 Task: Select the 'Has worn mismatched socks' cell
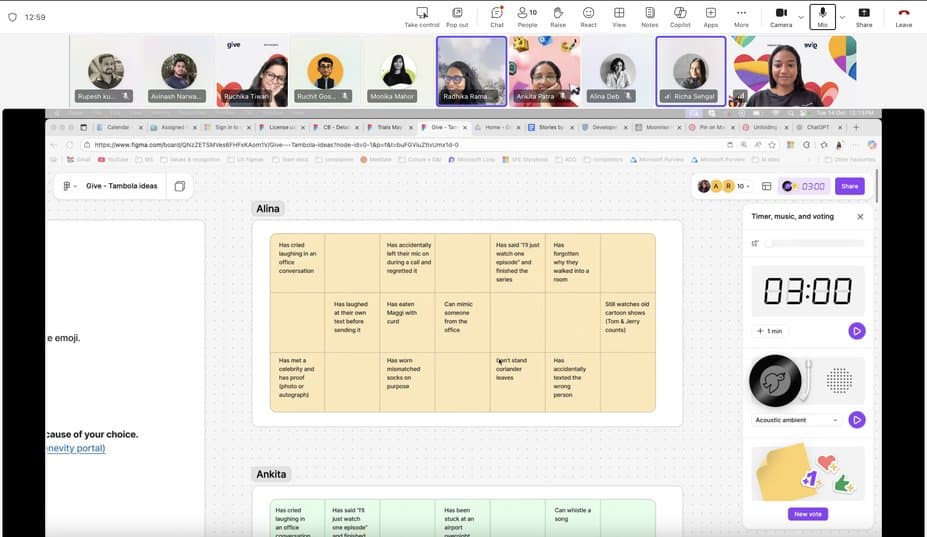tap(407, 382)
